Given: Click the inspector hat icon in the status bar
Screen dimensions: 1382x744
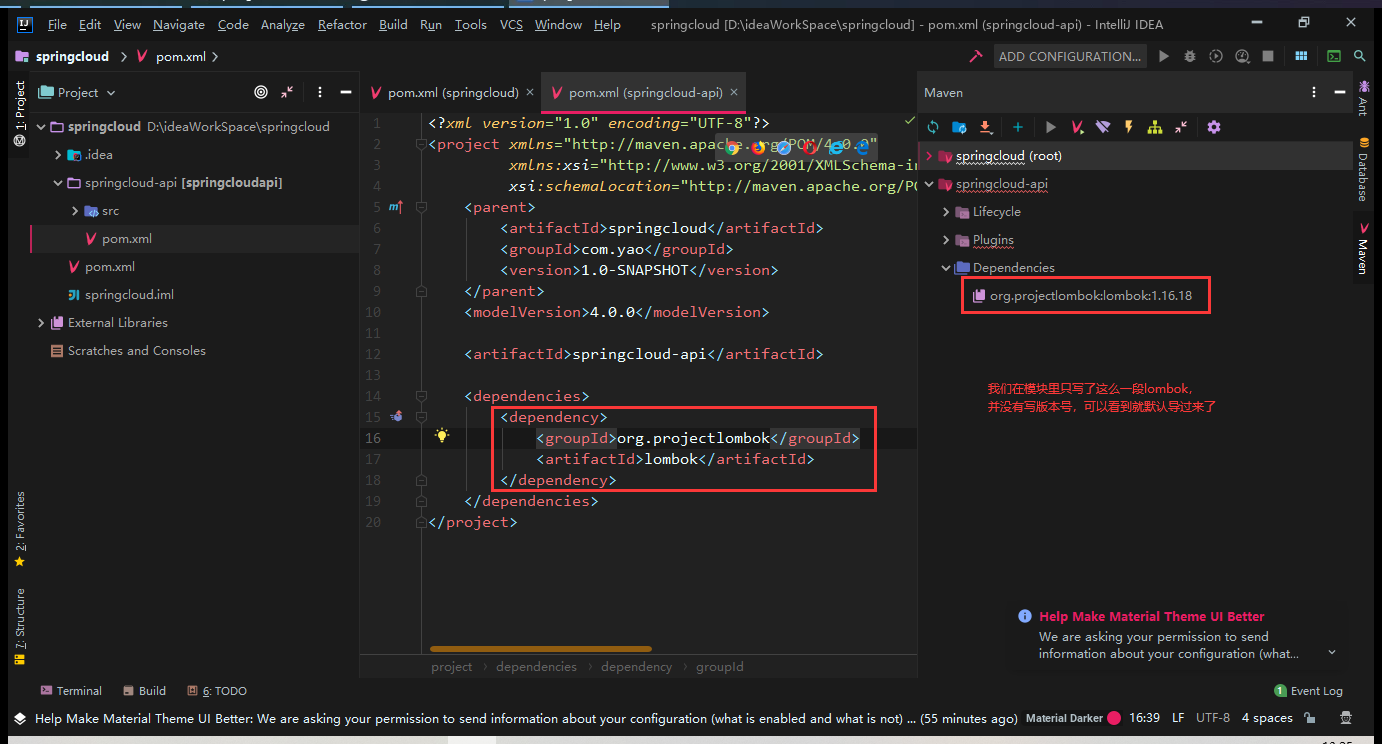Looking at the screenshot, I should [x=1346, y=718].
